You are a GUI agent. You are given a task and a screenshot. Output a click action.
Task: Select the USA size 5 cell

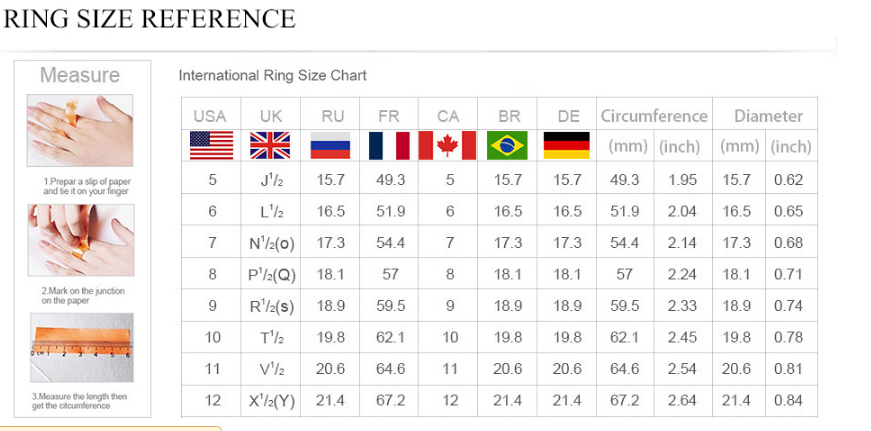tap(212, 179)
